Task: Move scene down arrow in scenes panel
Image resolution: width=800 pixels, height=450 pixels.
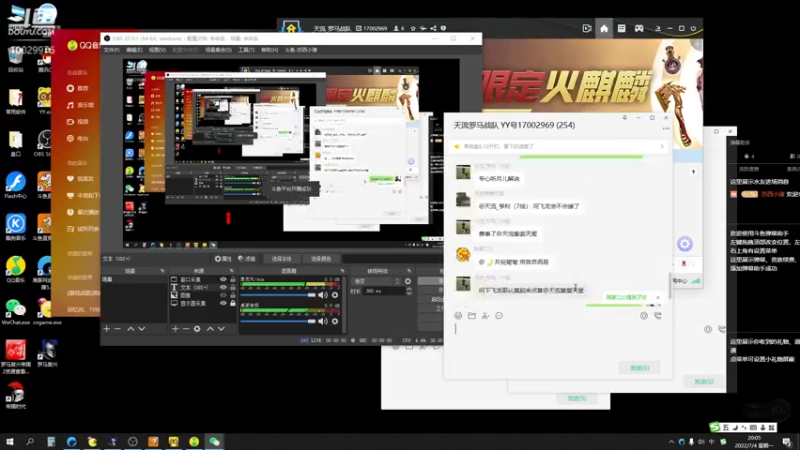Action: pos(142,329)
